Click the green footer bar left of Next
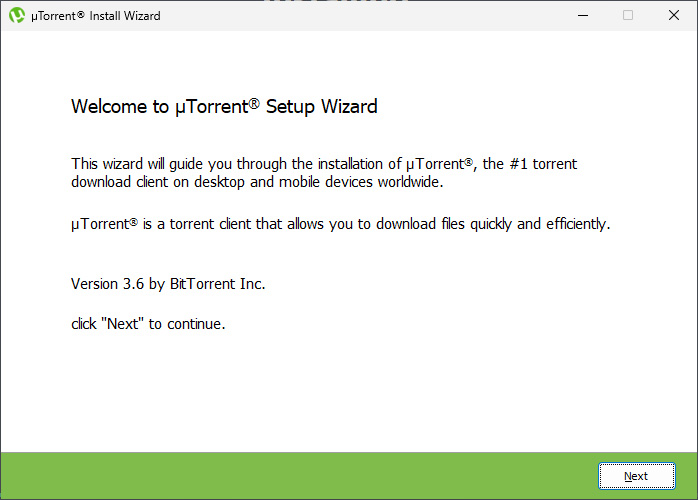The height and width of the screenshot is (500, 698). pos(300,476)
